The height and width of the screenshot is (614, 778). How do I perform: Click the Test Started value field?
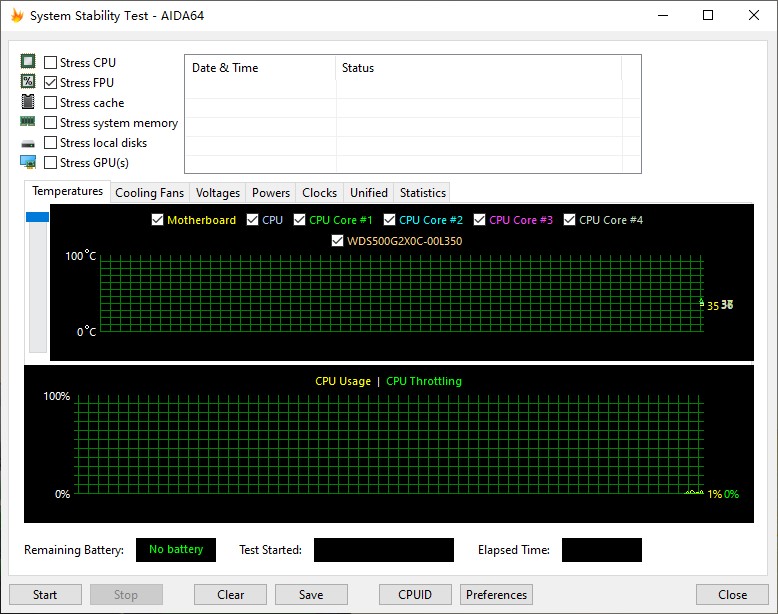pos(384,549)
